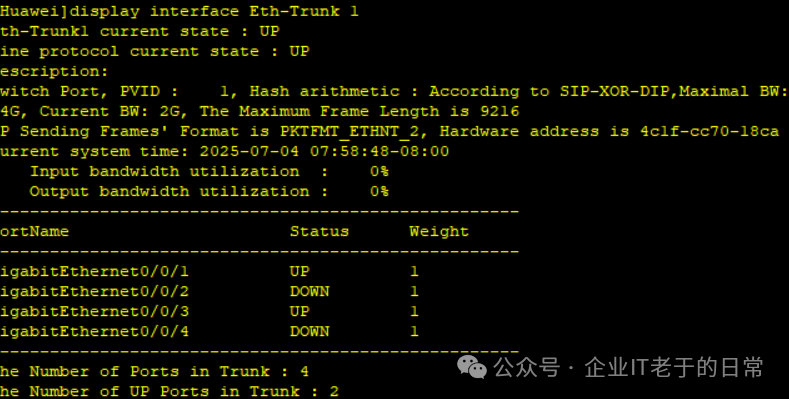789x399 pixels.
Task: Click the Weight column header
Action: 439,231
